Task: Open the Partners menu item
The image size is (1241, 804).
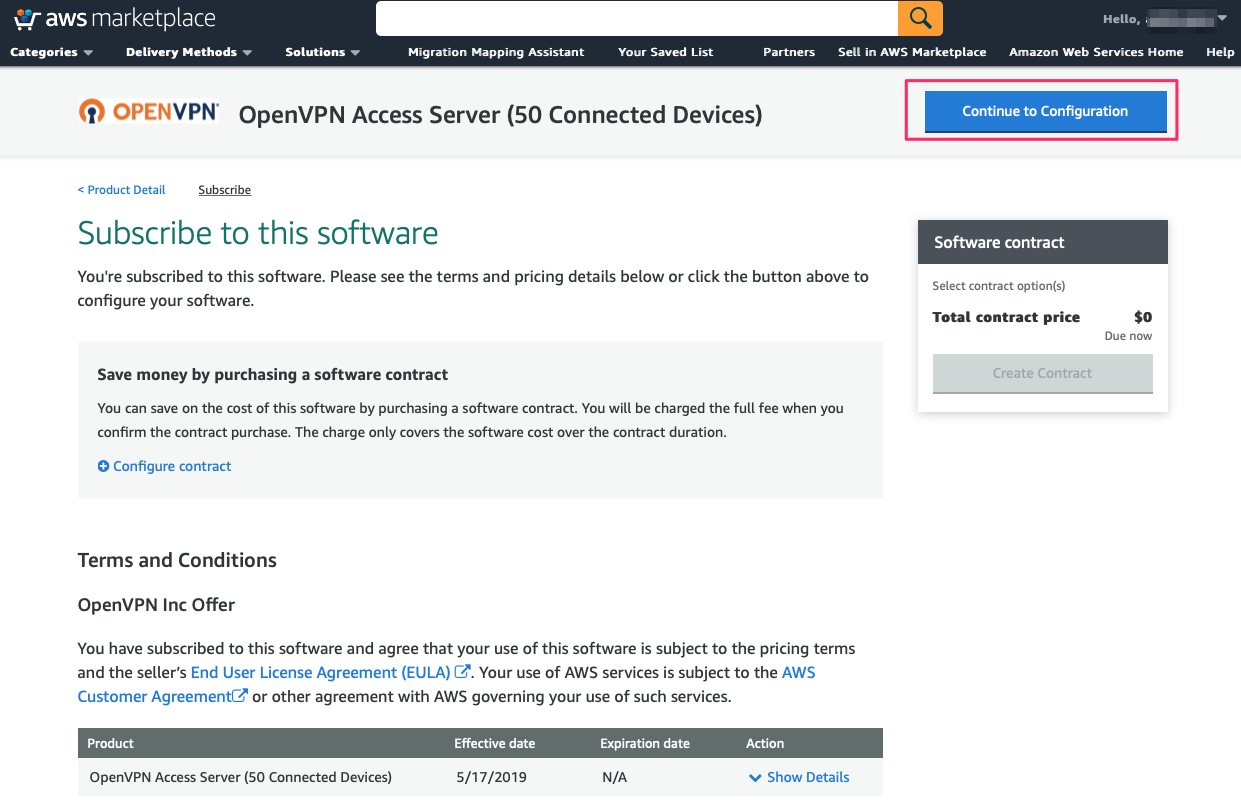Action: pos(789,52)
